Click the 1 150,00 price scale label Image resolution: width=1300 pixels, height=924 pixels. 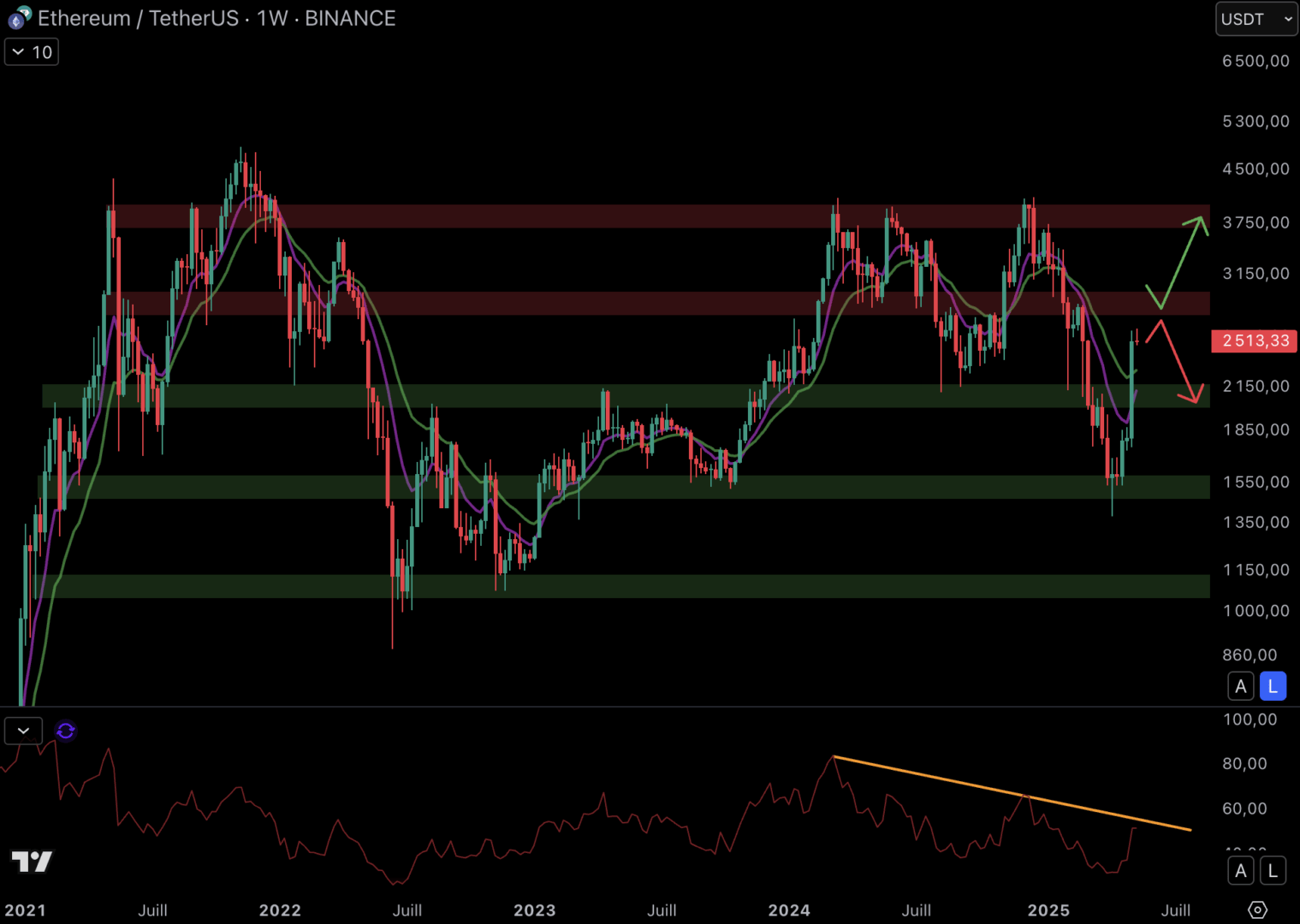pyautogui.click(x=1255, y=570)
